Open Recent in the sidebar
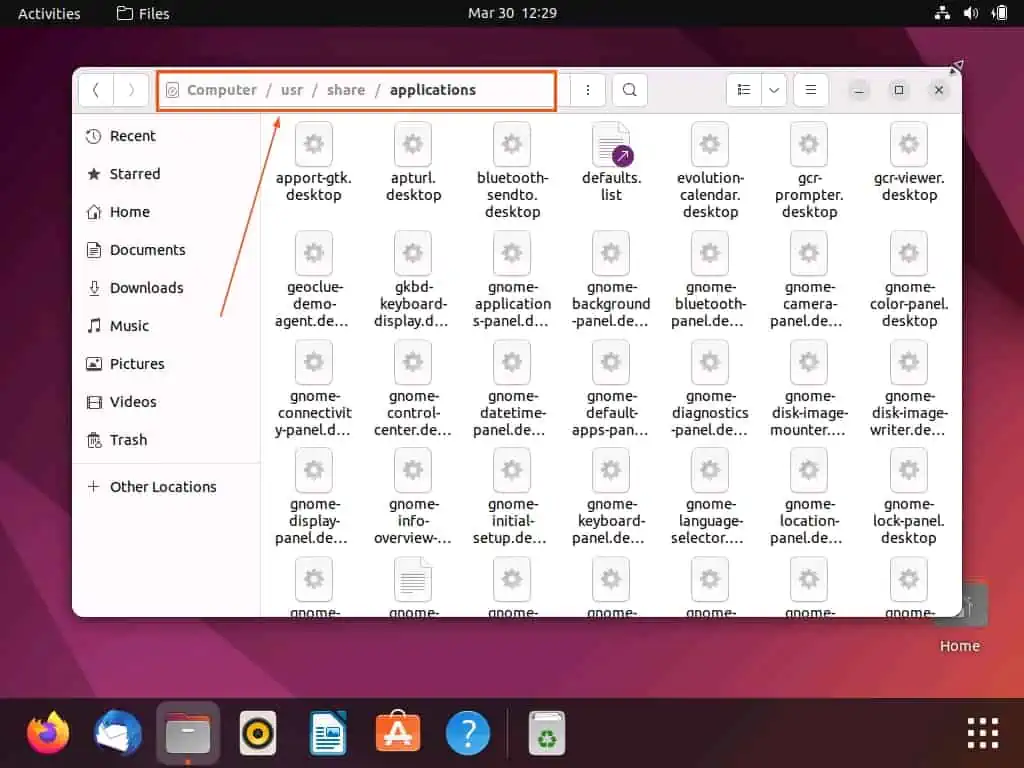1024x768 pixels. tap(167, 136)
